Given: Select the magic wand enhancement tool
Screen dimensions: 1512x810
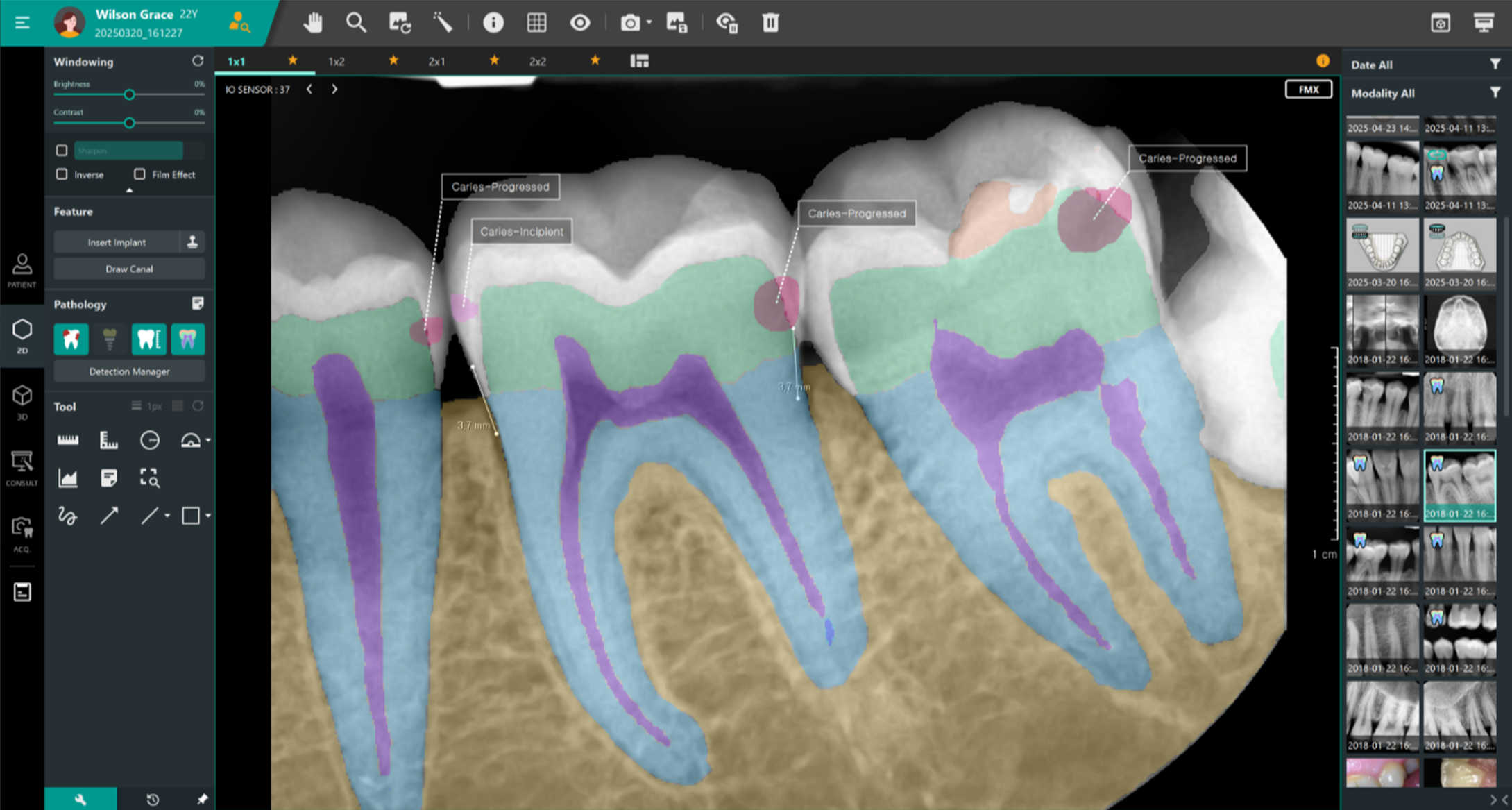Looking at the screenshot, I should pyautogui.click(x=443, y=23).
